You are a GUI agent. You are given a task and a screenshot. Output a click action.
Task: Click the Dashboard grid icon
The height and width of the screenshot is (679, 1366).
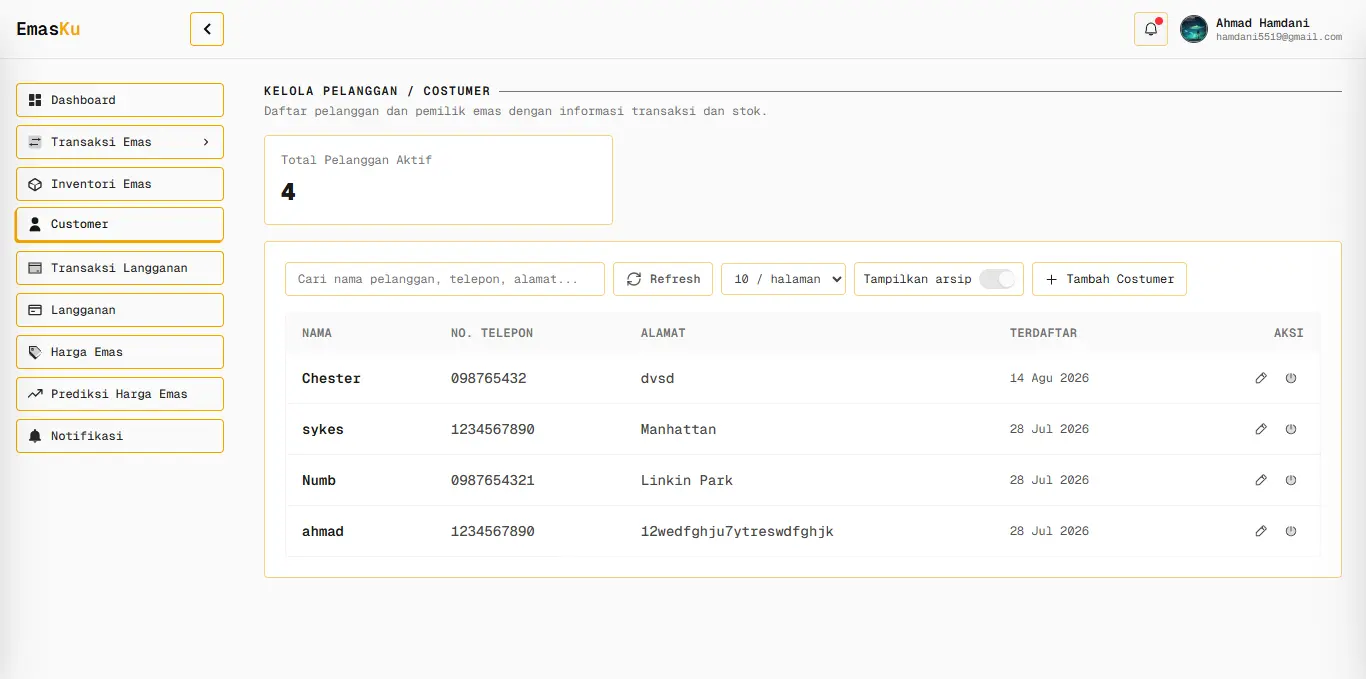35,100
